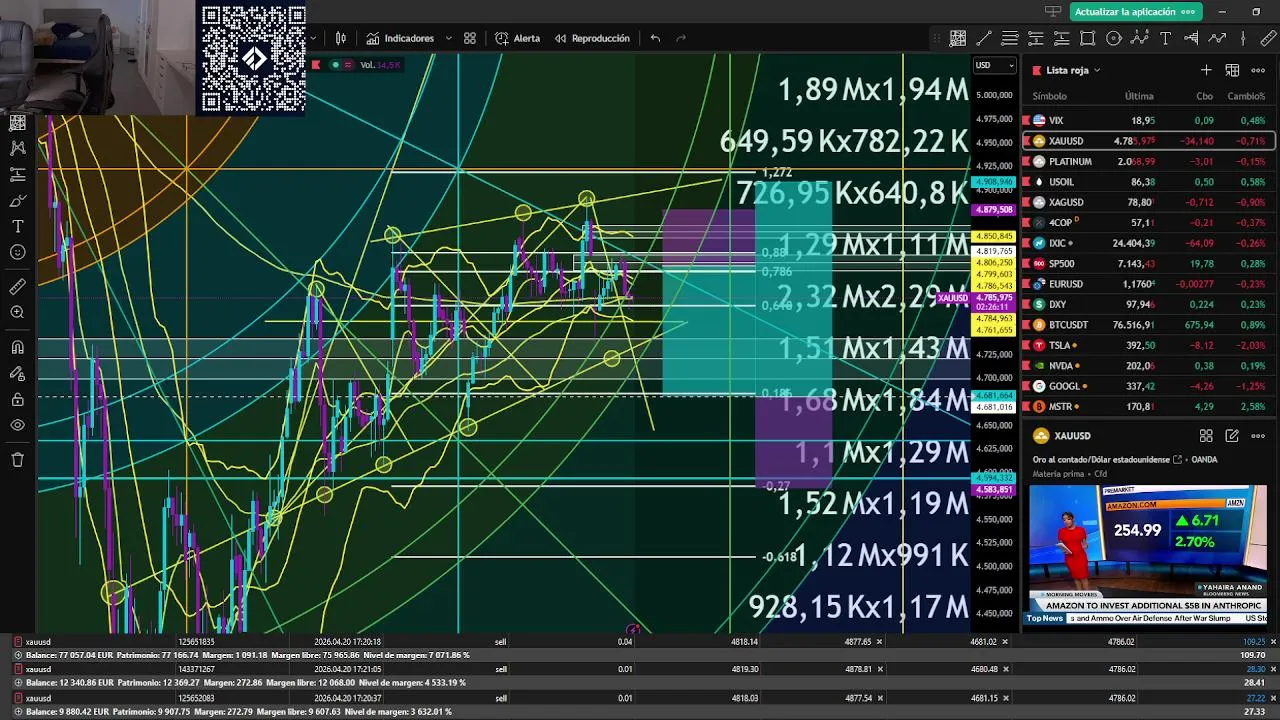This screenshot has width=1280, height=720.
Task: Click the red flag on DXY row
Action: point(1026,304)
